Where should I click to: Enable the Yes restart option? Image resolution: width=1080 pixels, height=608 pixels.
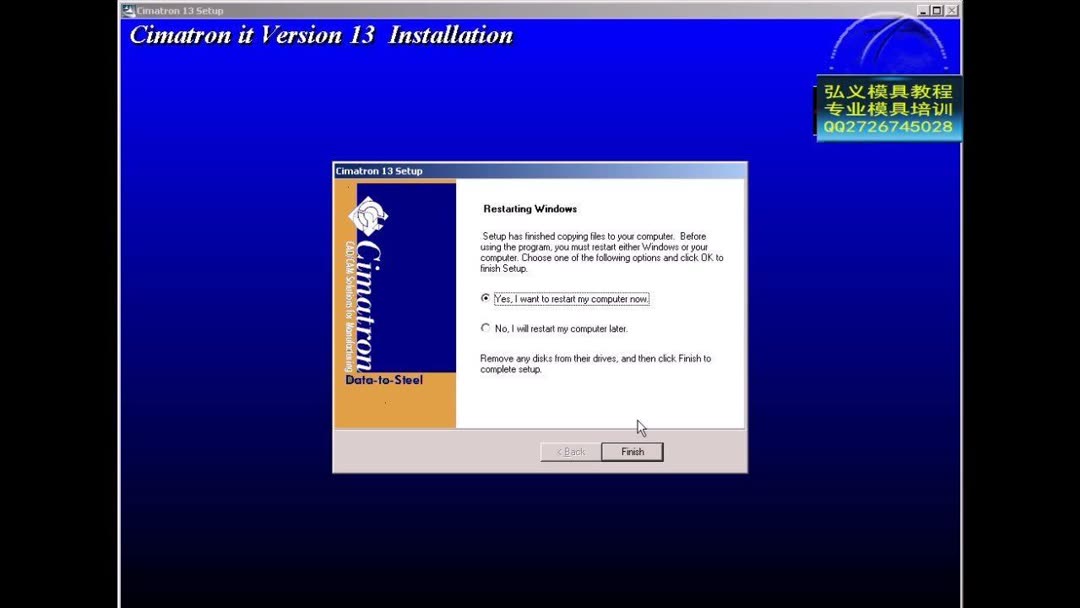486,298
